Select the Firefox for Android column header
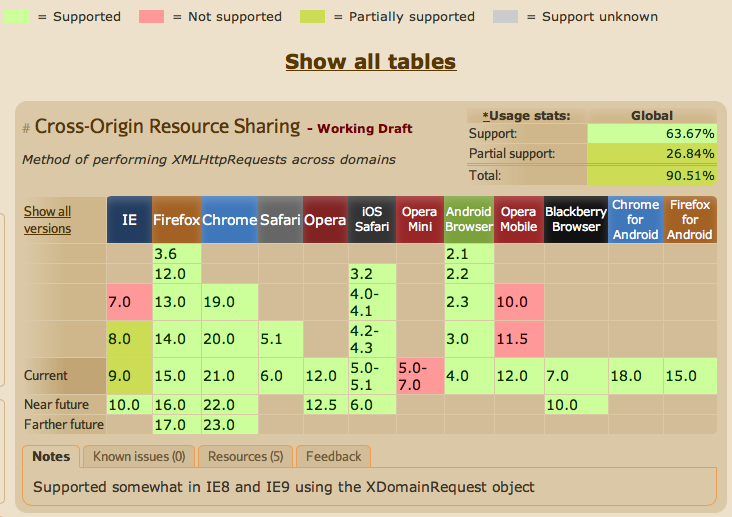This screenshot has width=732, height=517. click(x=690, y=220)
